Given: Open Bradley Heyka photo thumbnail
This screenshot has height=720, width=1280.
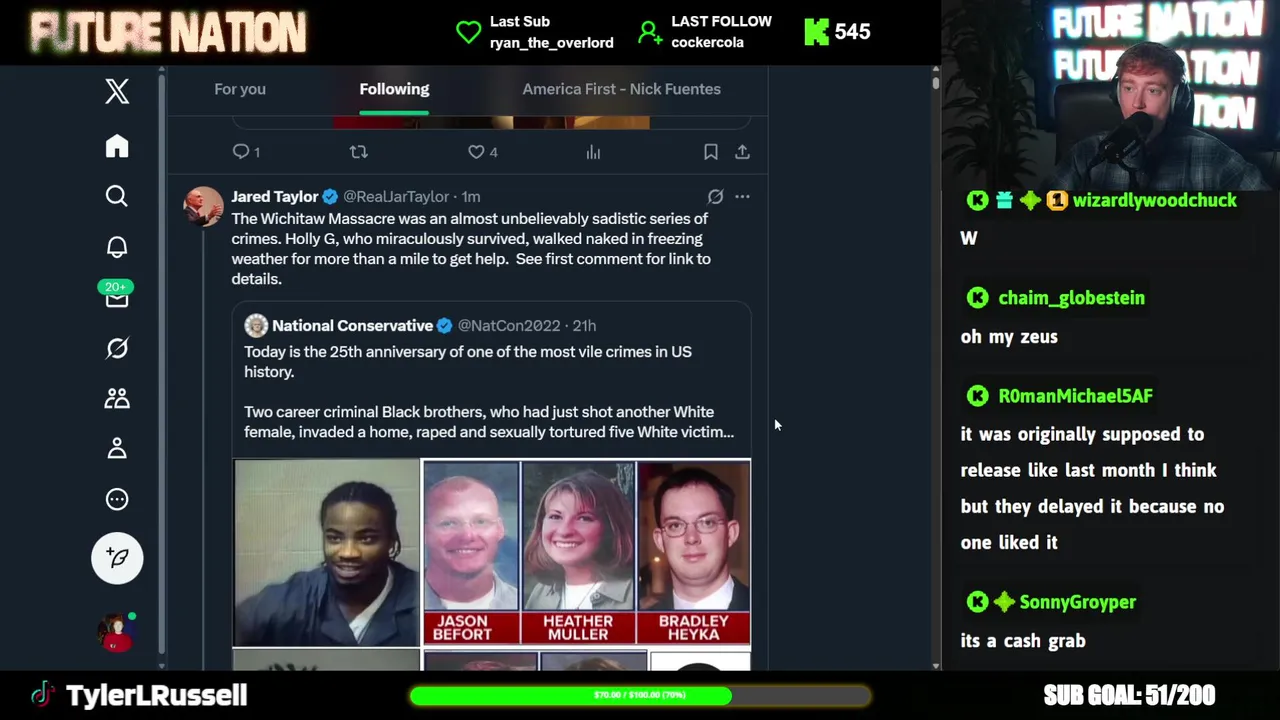Looking at the screenshot, I should [x=694, y=552].
